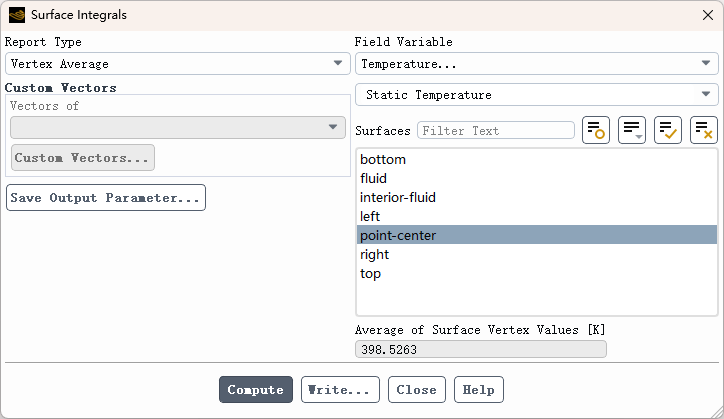The image size is (724, 419).
Task: Select all surfaces with the checkmark icon
Action: (x=668, y=130)
